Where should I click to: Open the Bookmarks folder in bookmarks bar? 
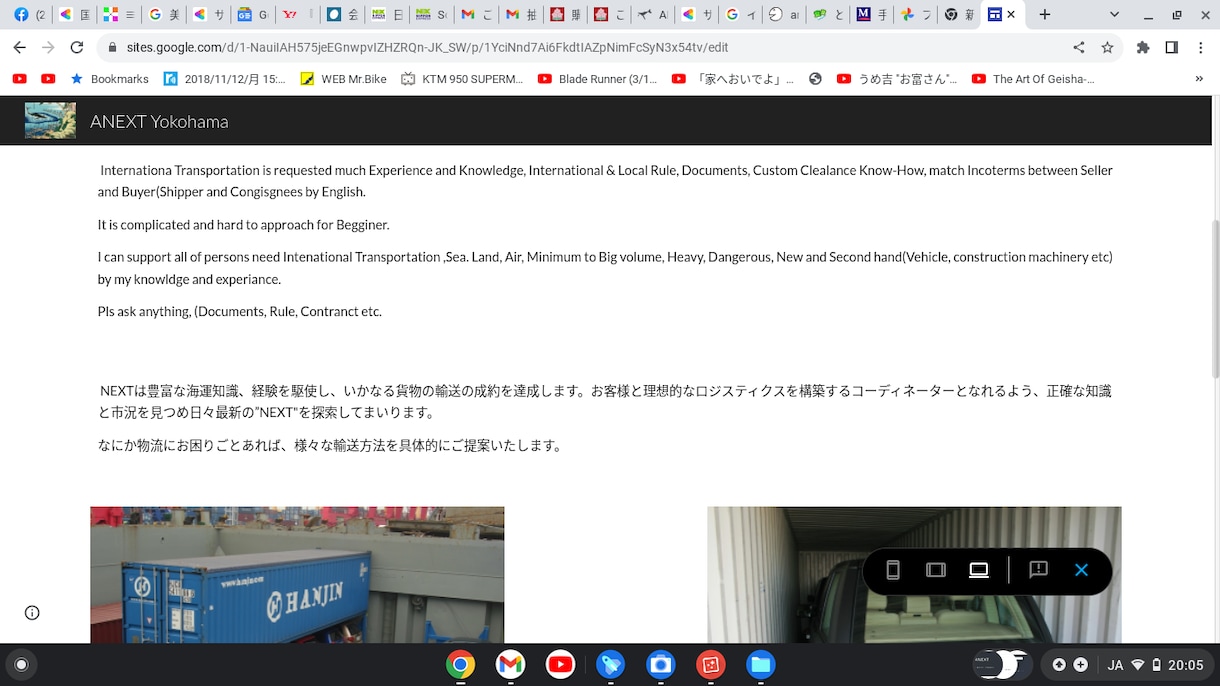click(x=109, y=79)
